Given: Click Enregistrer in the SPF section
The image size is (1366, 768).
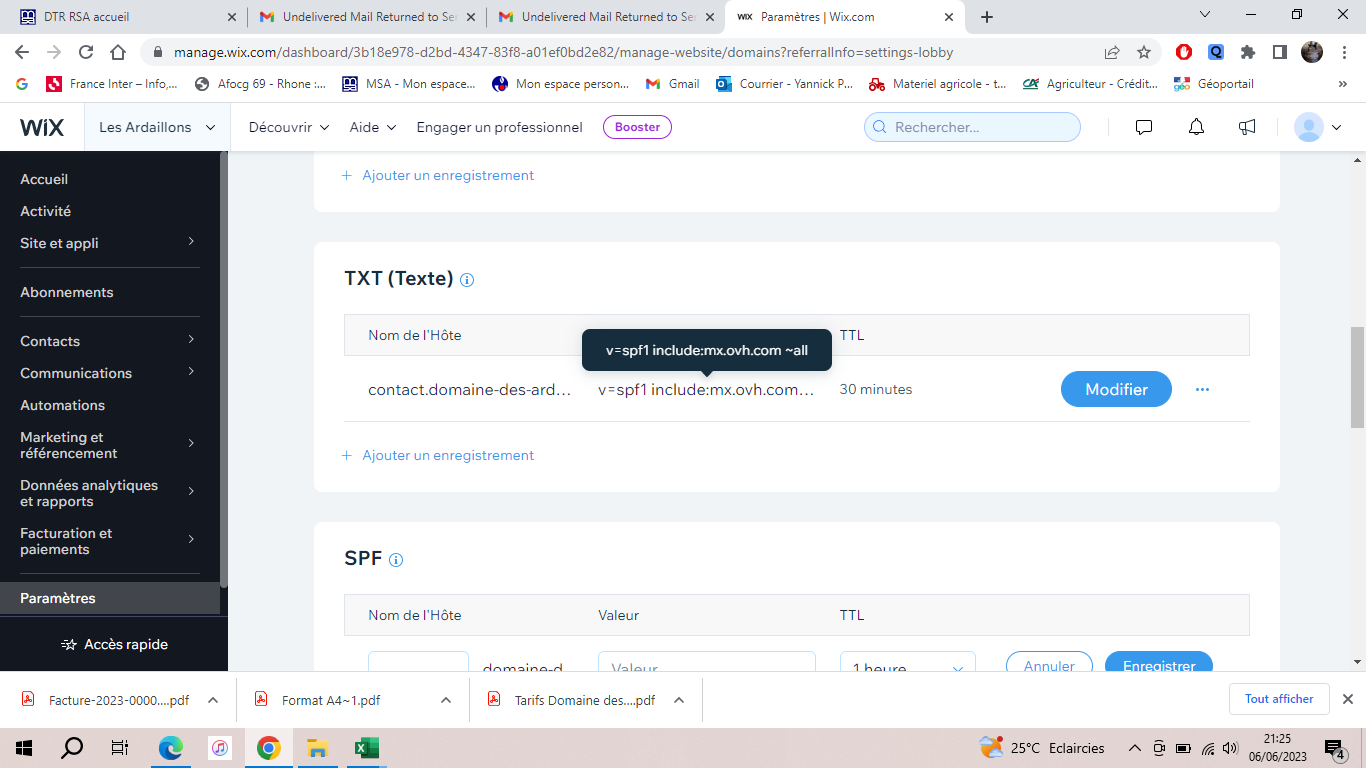Looking at the screenshot, I should (1159, 662).
